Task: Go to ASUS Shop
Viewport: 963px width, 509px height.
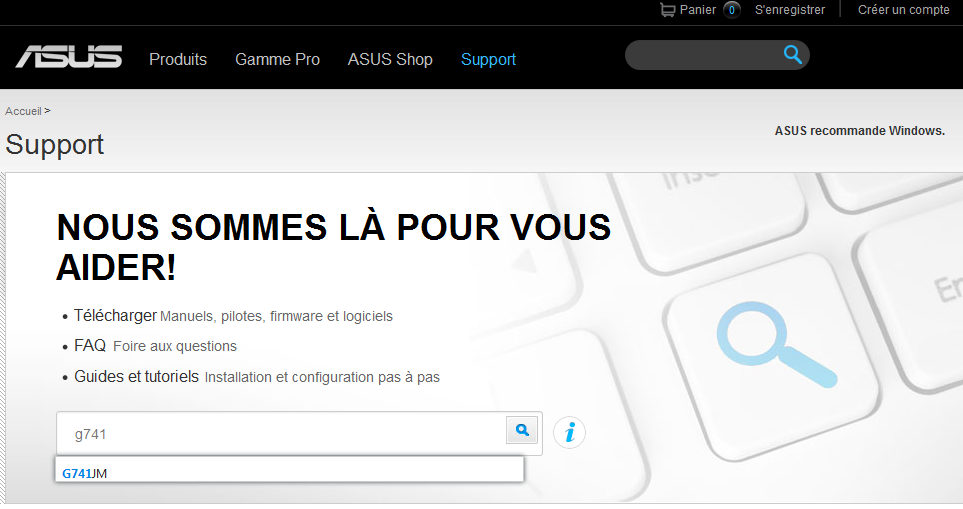Action: [x=390, y=59]
